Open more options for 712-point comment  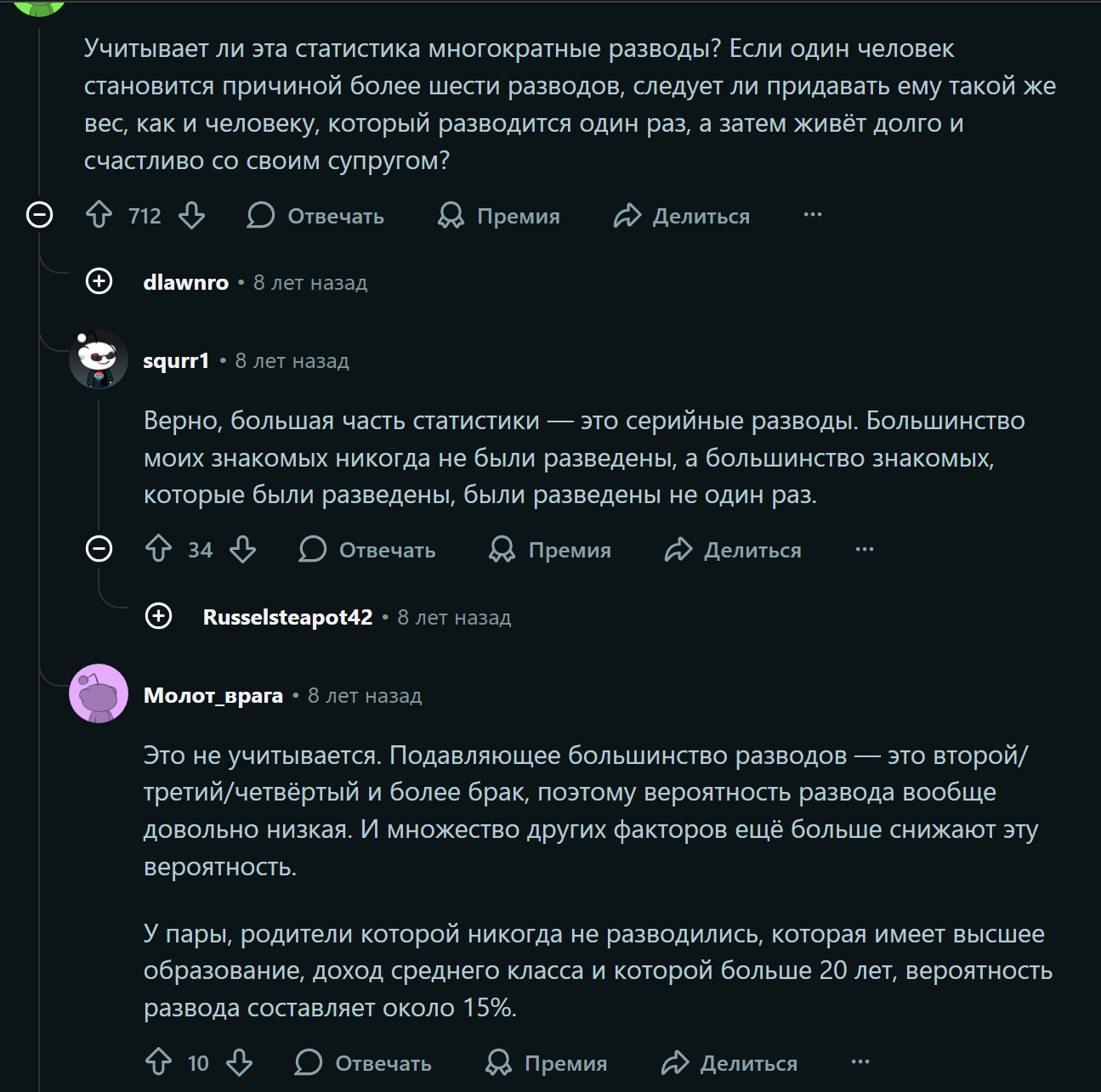813,215
